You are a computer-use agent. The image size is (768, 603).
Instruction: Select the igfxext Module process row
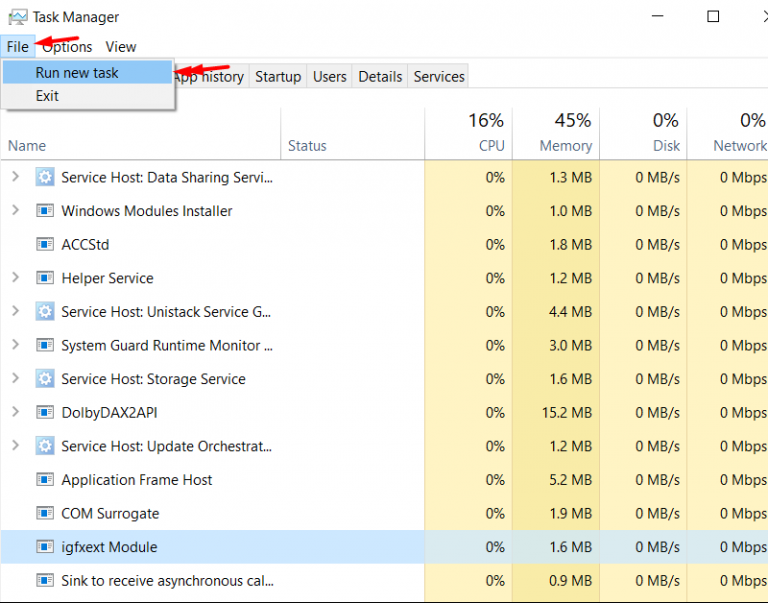(x=384, y=547)
